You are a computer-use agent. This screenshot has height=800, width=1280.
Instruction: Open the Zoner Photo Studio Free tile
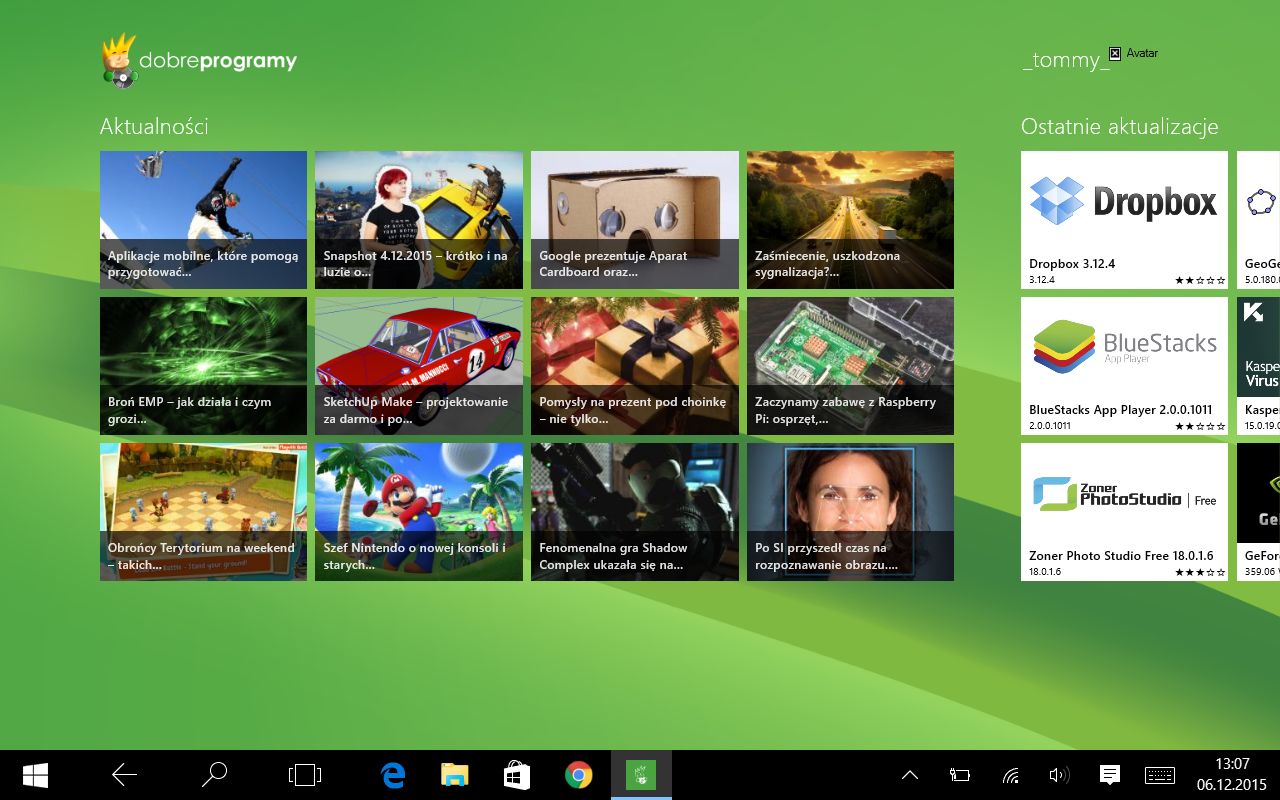pos(1124,512)
